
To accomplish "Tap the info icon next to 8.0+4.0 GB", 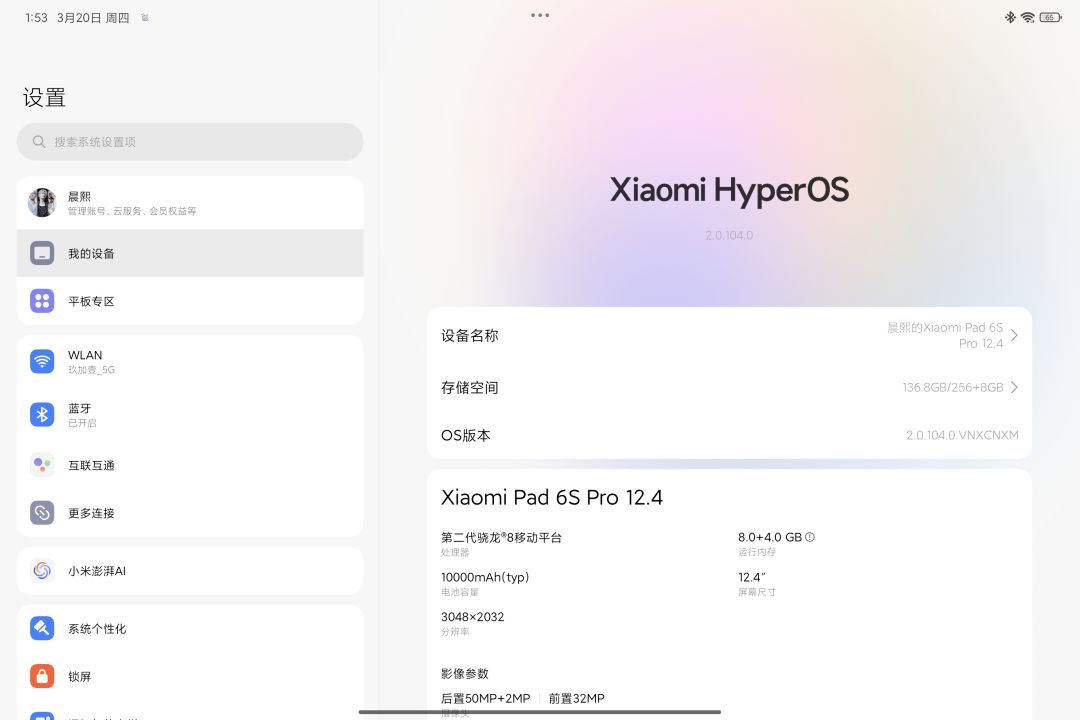I will (810, 537).
